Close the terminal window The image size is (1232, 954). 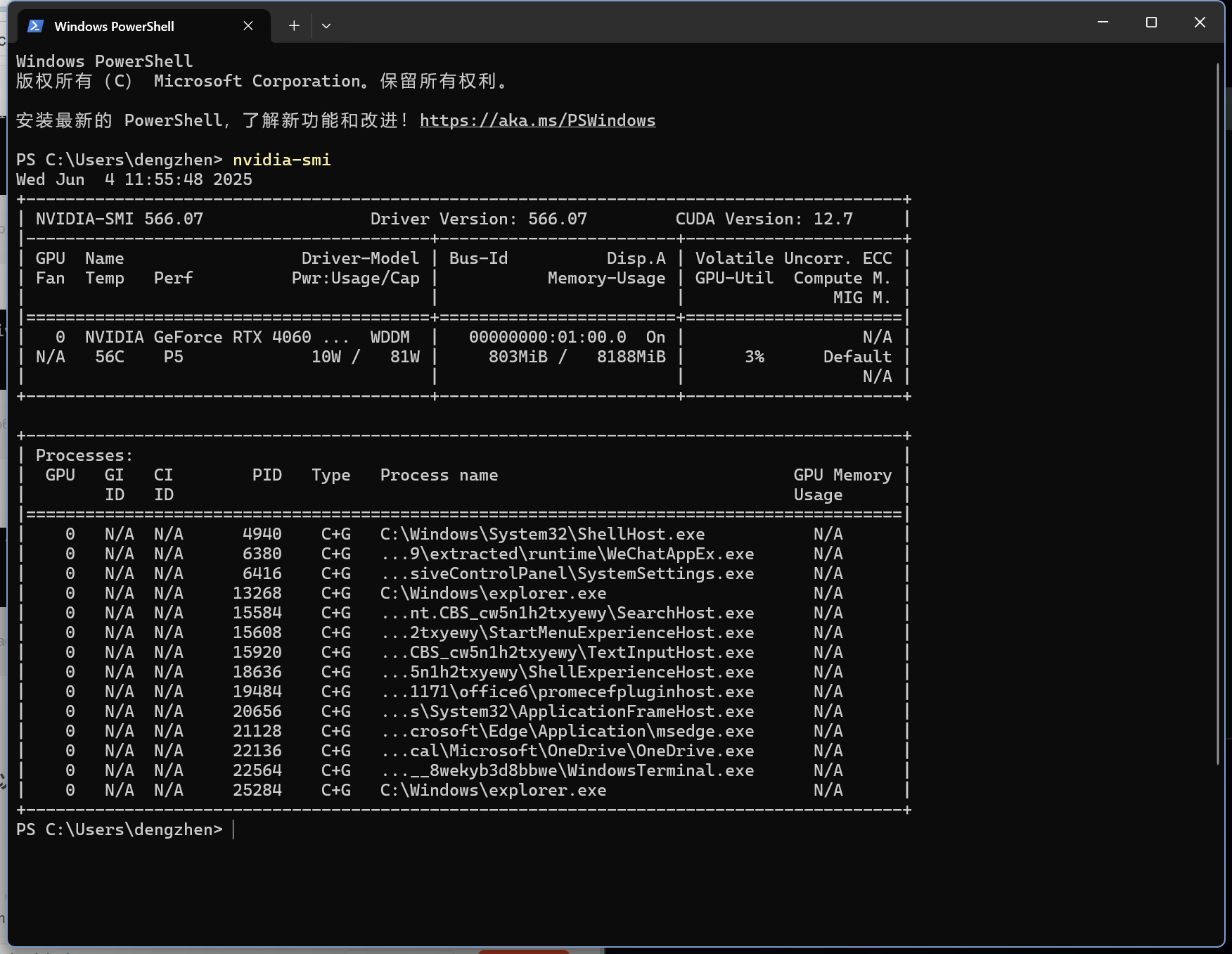pyautogui.click(x=1200, y=23)
